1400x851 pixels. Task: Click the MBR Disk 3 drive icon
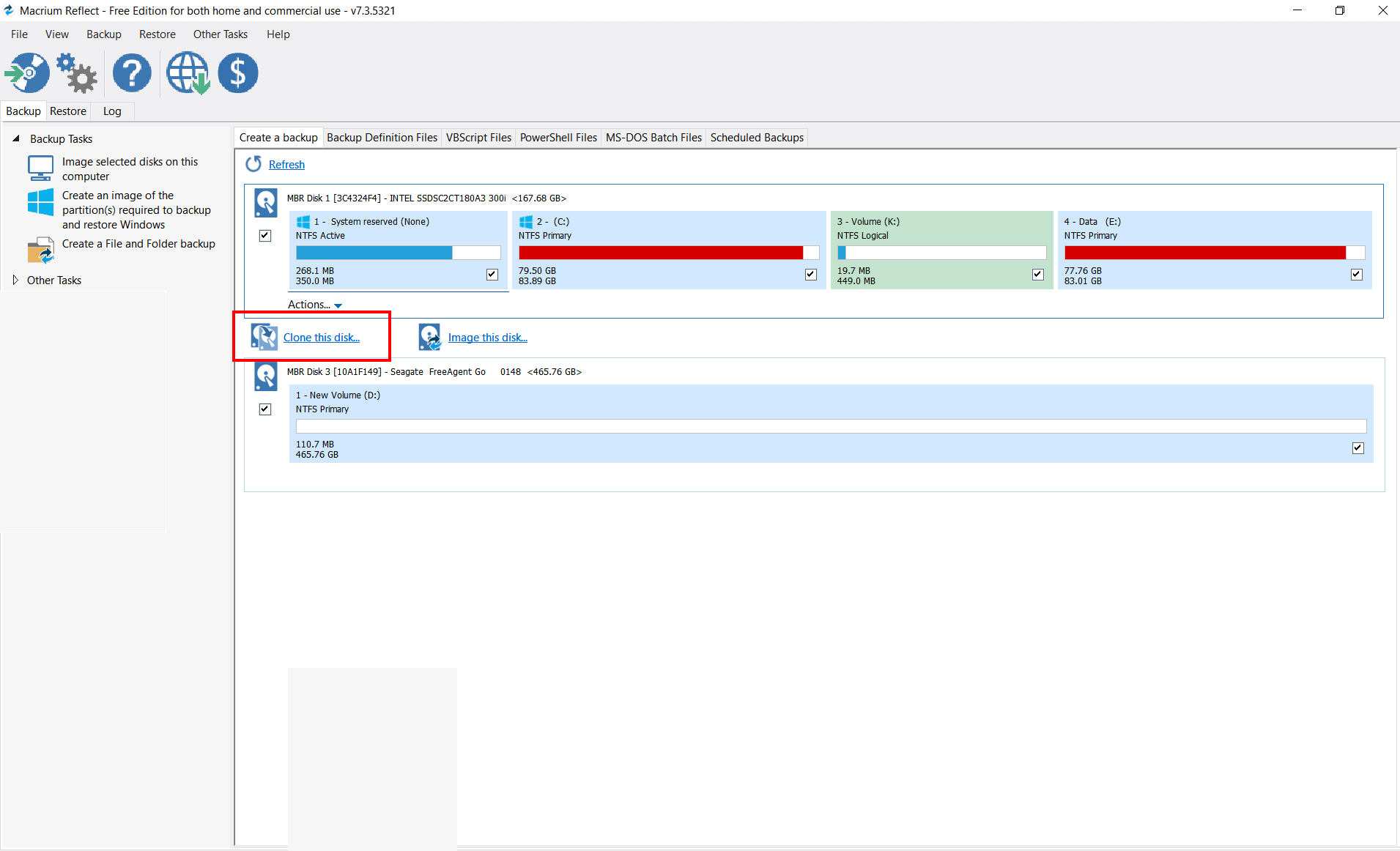click(x=265, y=376)
